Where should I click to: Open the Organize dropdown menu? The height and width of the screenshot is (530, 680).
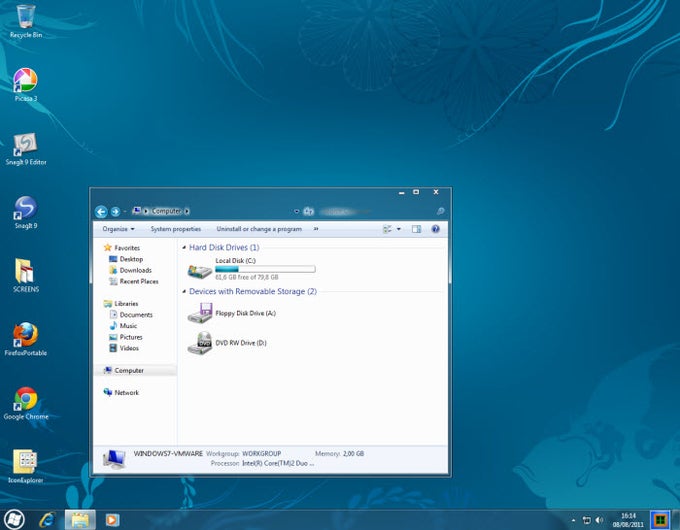coord(118,229)
